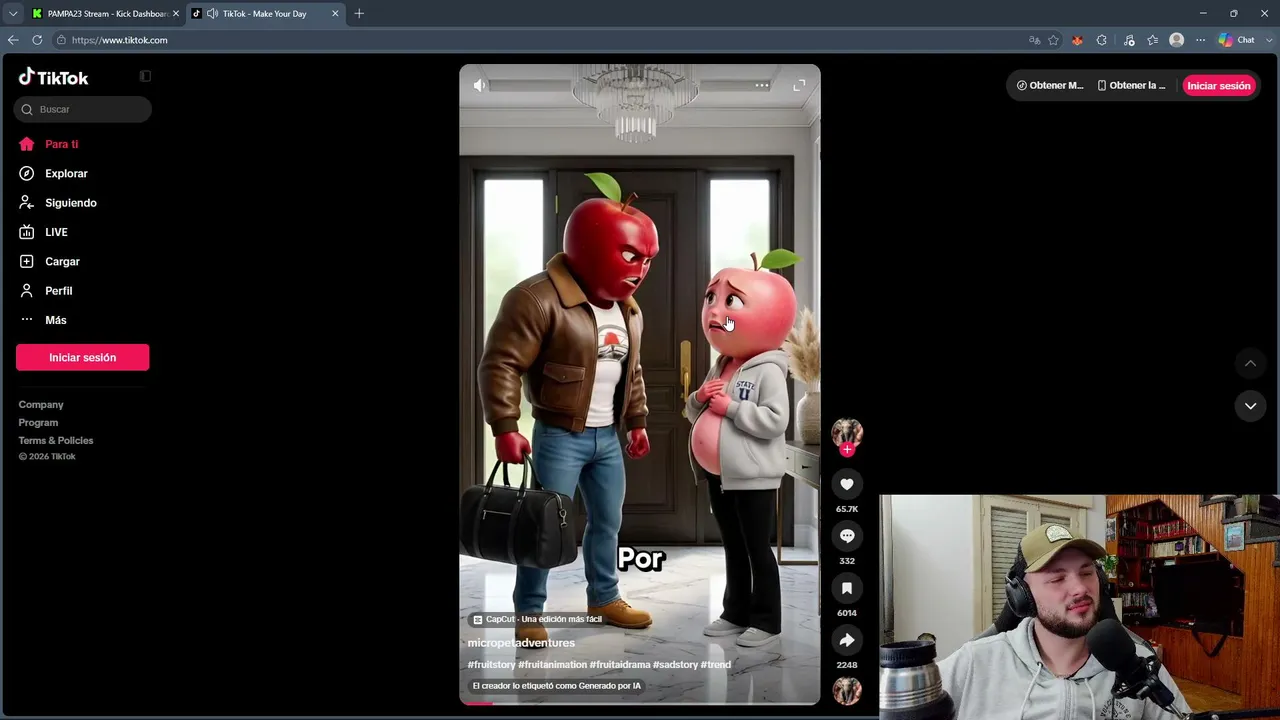1280x720 pixels.
Task: Click the address bar URL
Action: click(x=119, y=40)
